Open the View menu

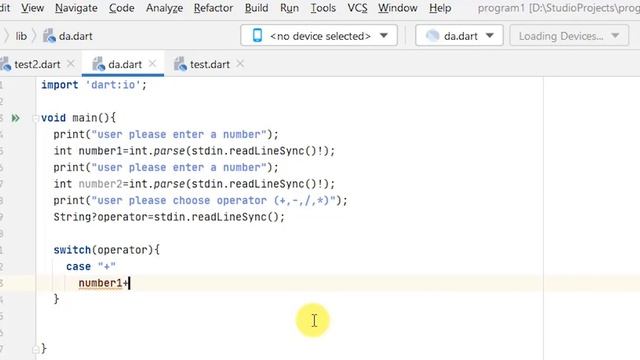(x=32, y=8)
